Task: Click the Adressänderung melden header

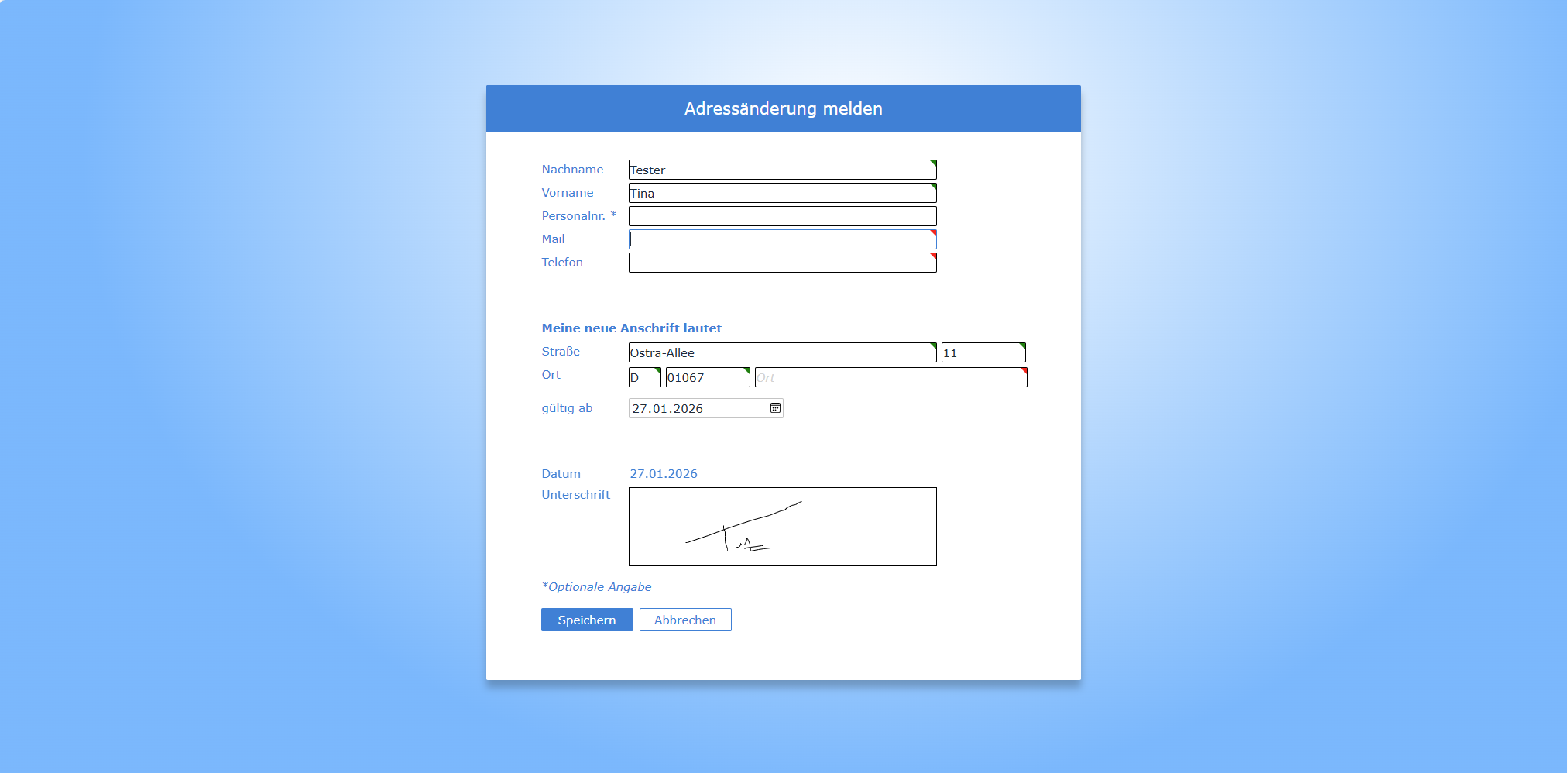Action: [x=783, y=108]
